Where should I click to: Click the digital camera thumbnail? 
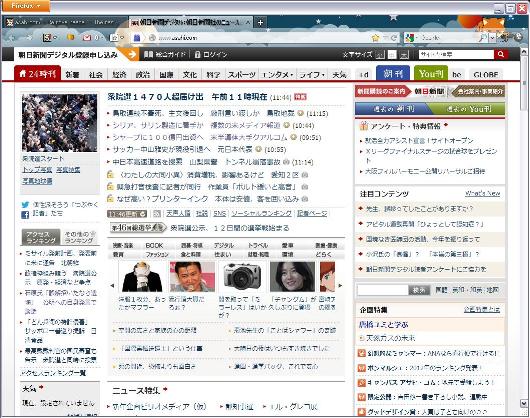pos(242,276)
